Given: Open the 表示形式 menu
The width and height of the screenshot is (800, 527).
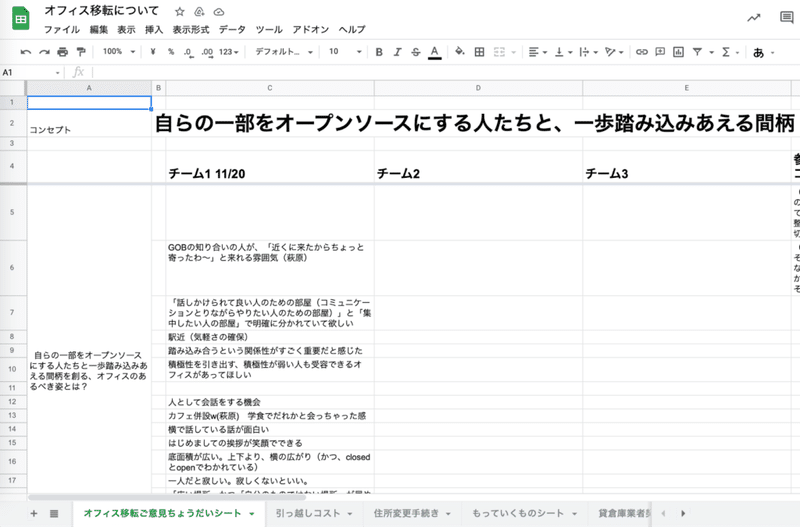Looking at the screenshot, I should click(190, 30).
